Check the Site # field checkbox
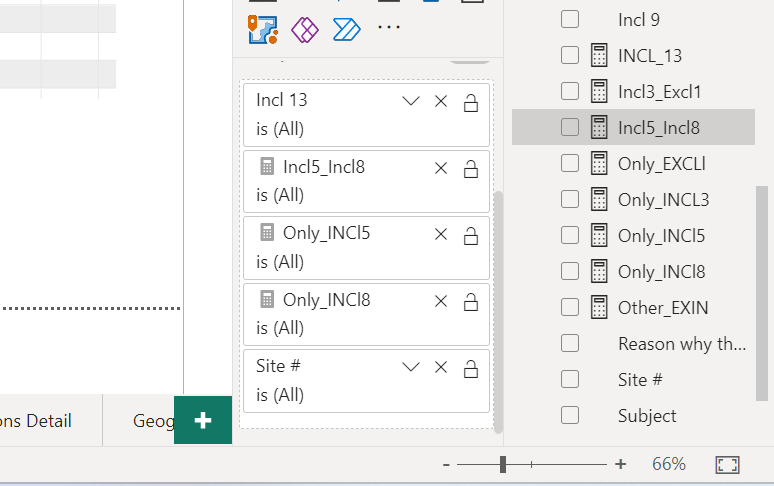774x486 pixels. tap(570, 379)
